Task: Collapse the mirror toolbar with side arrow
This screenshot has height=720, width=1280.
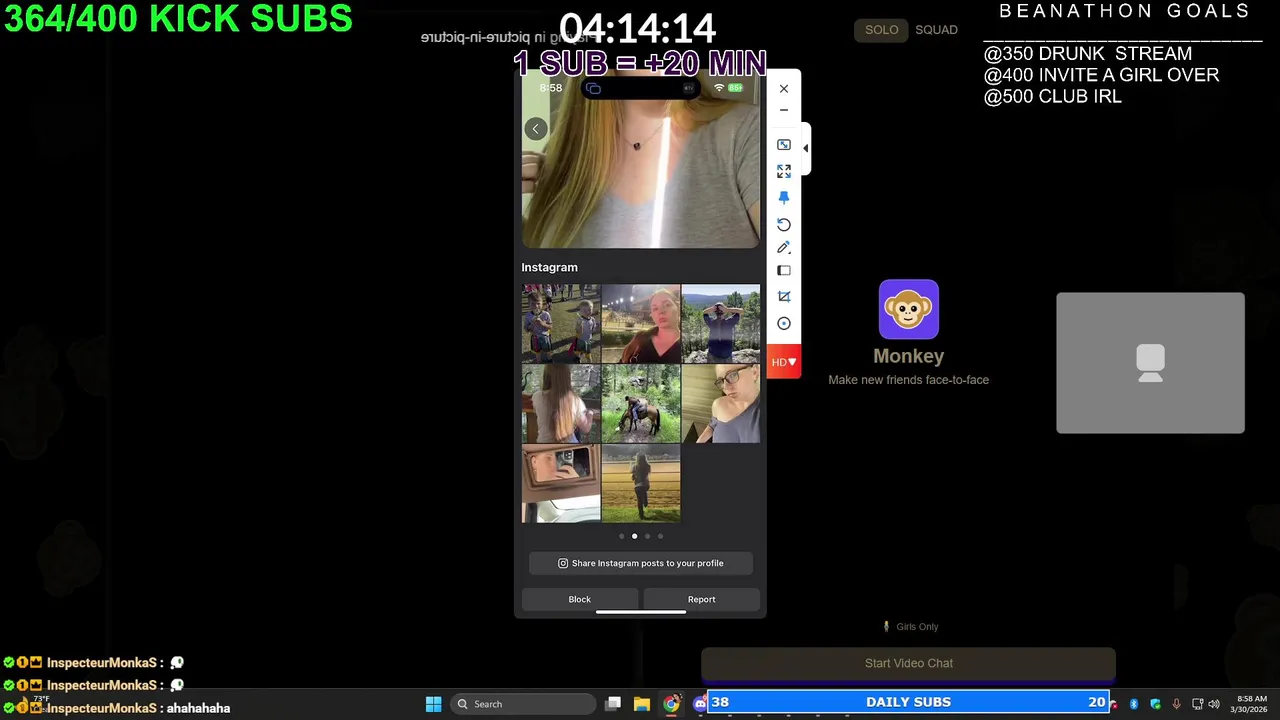Action: point(805,148)
